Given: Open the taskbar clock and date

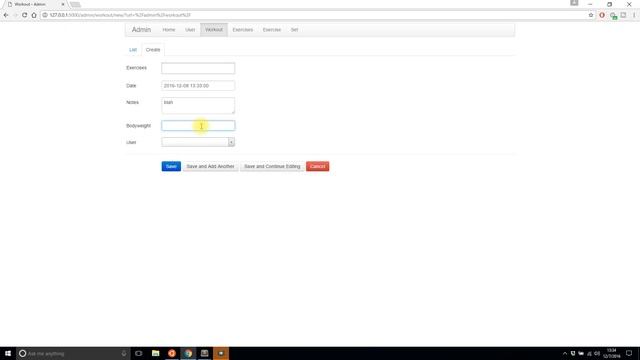Looking at the screenshot, I should 611,353.
